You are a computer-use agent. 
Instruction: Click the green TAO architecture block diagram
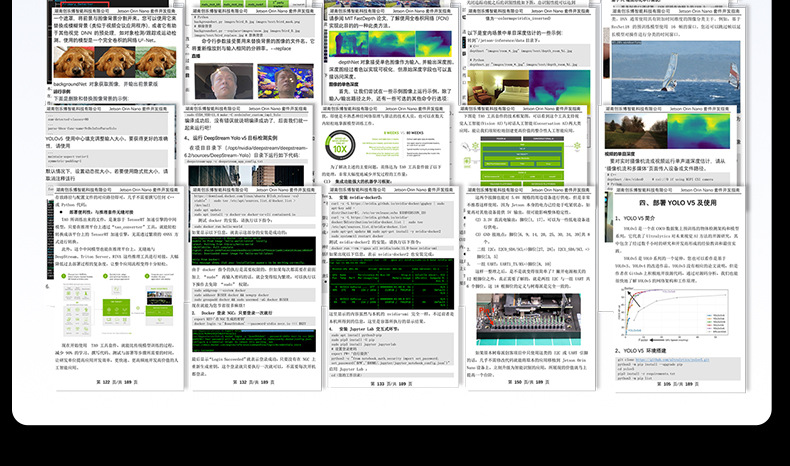(521, 162)
